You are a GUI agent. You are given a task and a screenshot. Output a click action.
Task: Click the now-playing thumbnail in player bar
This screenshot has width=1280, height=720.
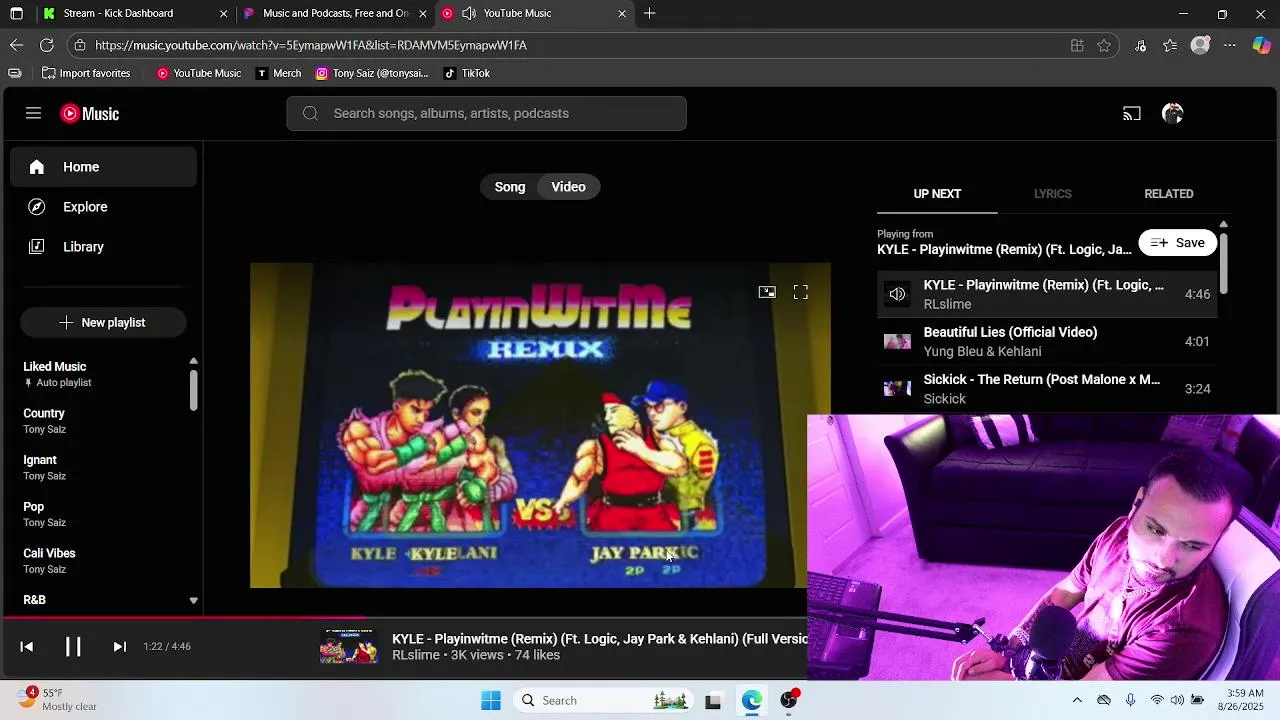pos(348,646)
